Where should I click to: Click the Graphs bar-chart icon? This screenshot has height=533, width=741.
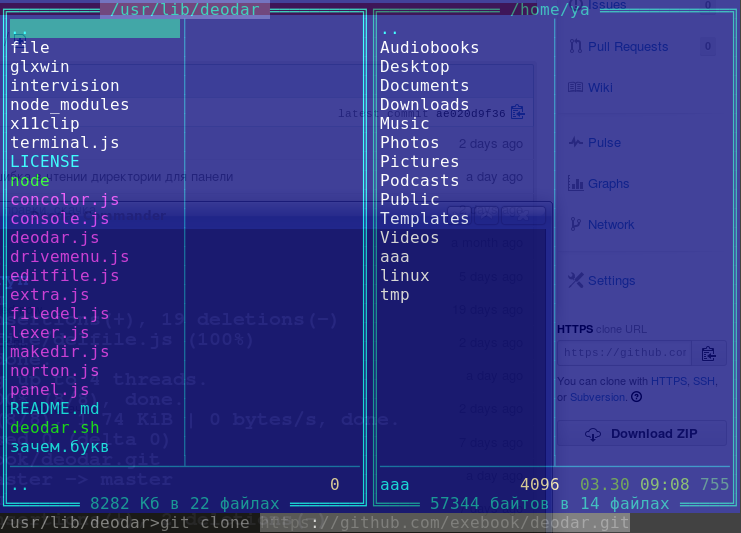tap(576, 183)
